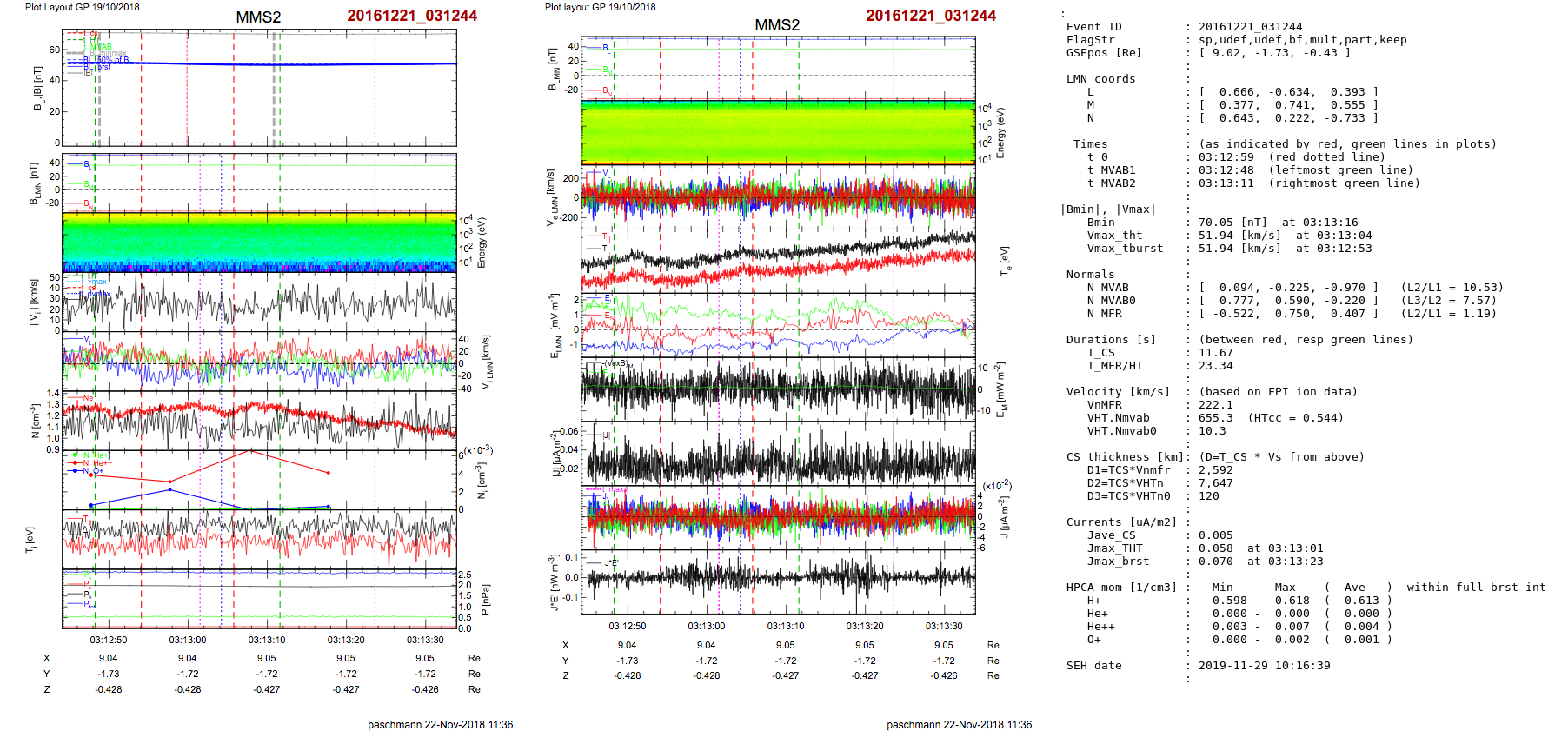Click the MMS2 title above the left plot
The image size is (1568, 731).
coord(258,17)
